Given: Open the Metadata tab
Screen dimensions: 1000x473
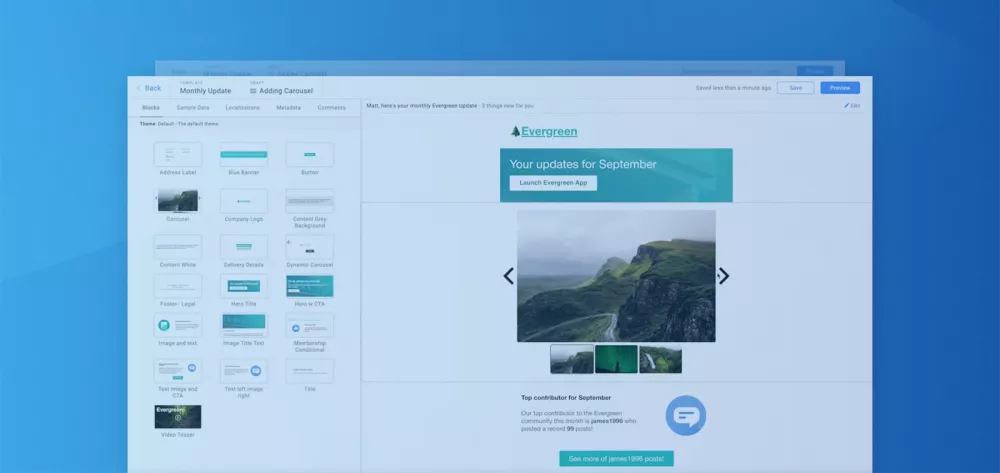Looking at the screenshot, I should pos(288,108).
